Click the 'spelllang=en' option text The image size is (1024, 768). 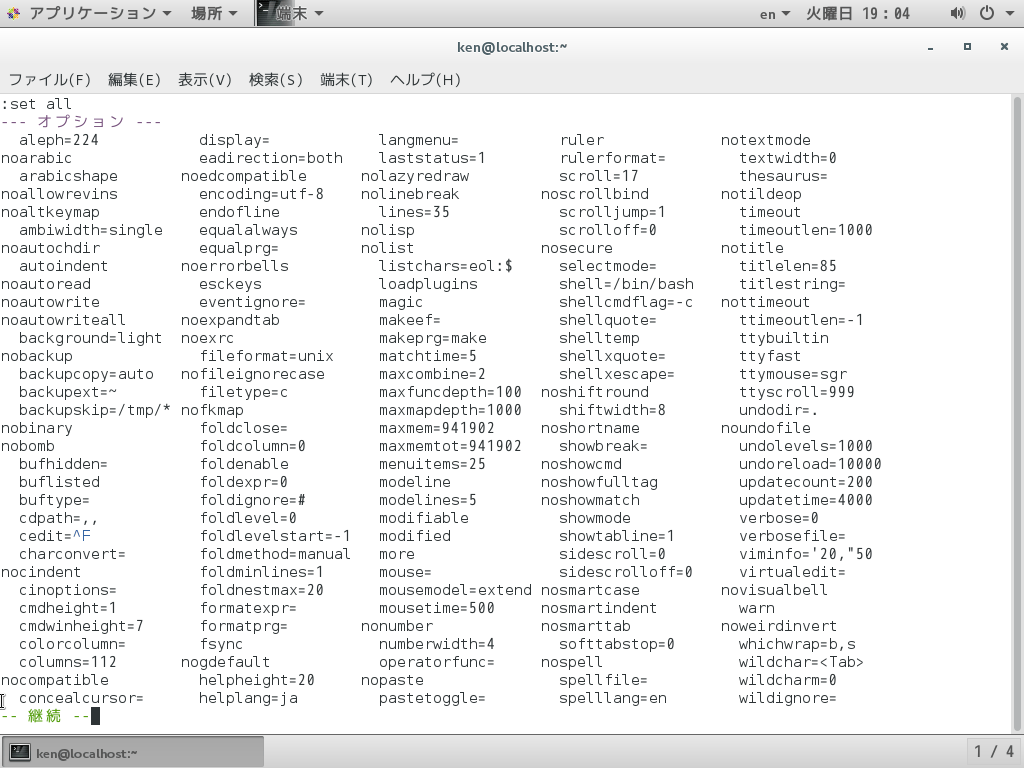click(613, 698)
